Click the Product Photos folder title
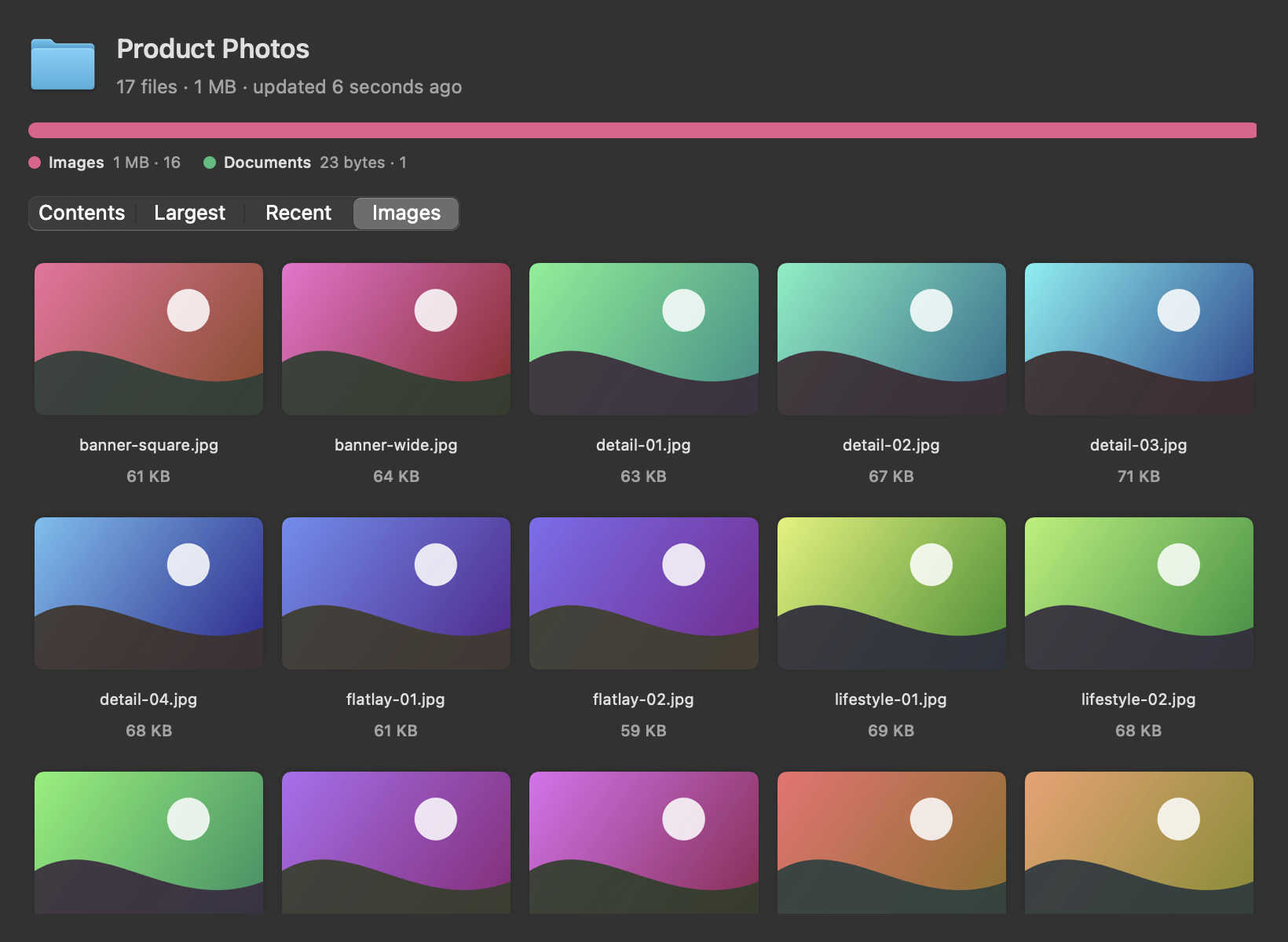 point(213,49)
